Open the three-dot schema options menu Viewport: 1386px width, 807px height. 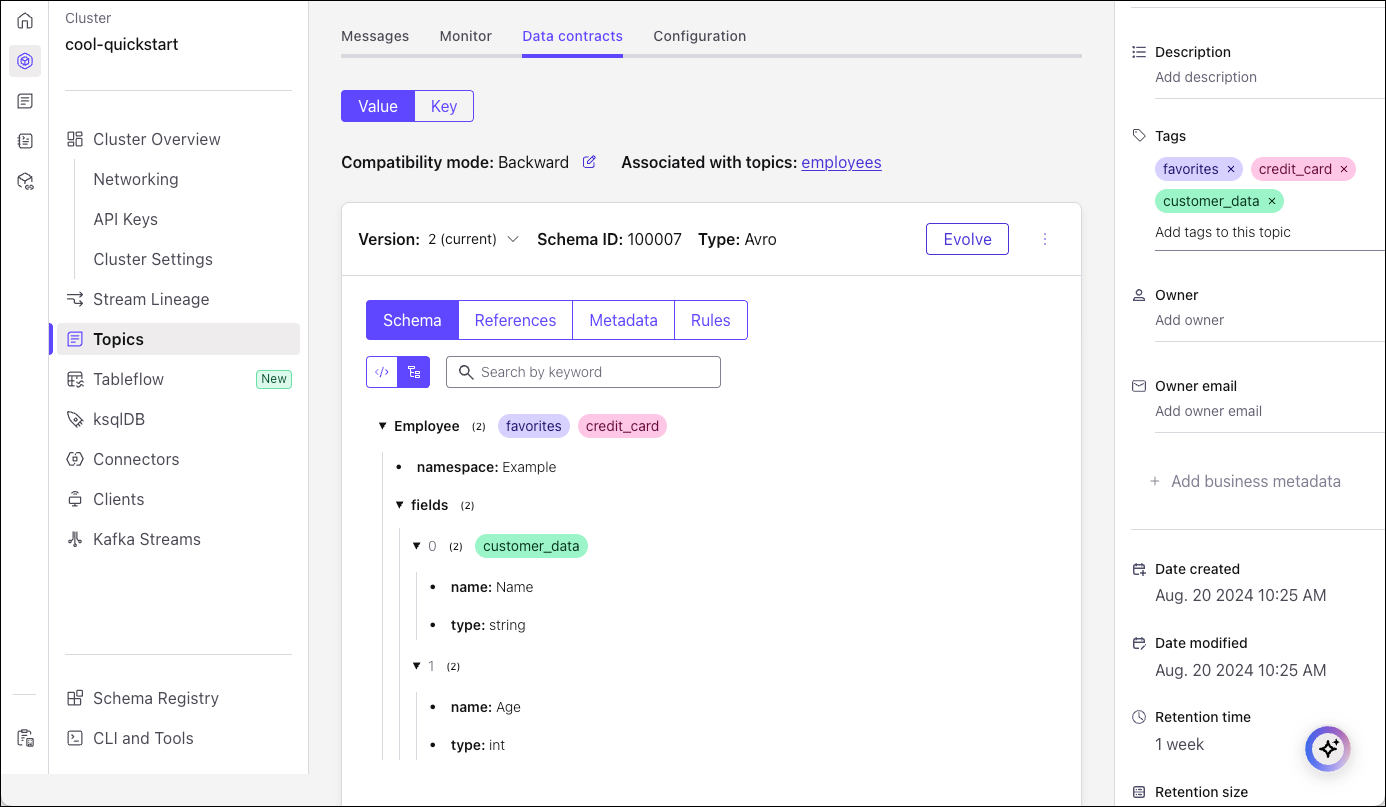tap(1045, 239)
